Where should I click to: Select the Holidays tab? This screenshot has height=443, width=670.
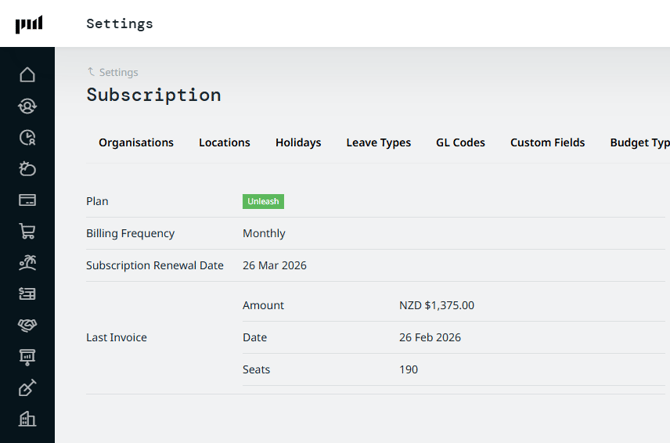pyautogui.click(x=298, y=143)
